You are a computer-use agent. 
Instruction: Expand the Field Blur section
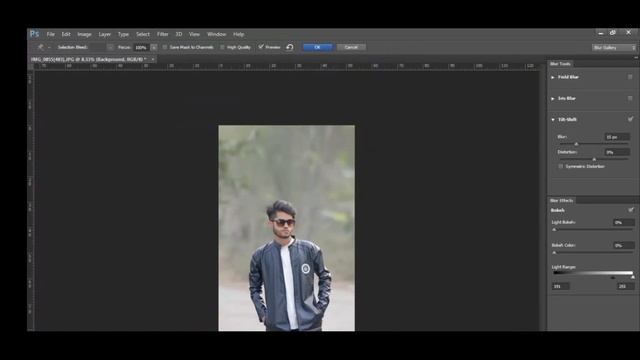pos(553,77)
